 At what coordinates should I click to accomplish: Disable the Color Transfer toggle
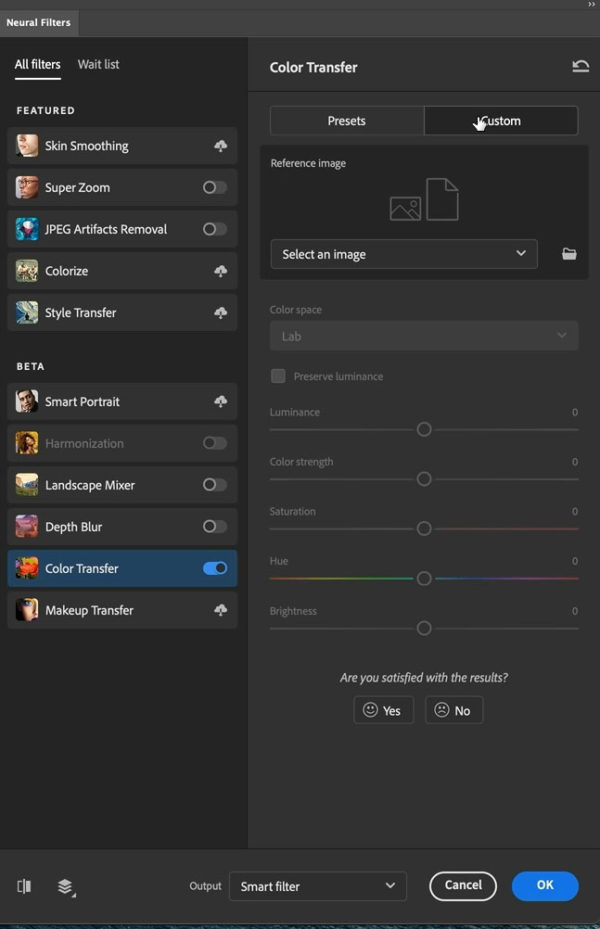[215, 568]
